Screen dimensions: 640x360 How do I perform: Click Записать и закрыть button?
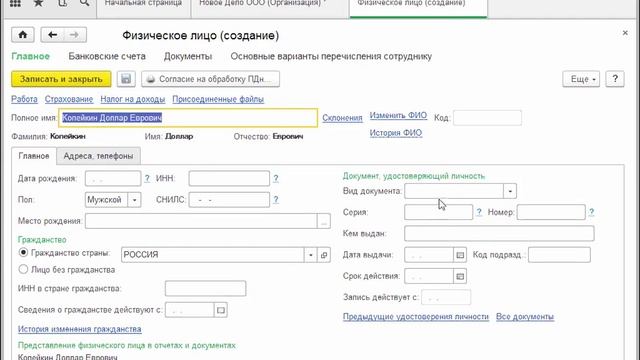[x=61, y=79]
